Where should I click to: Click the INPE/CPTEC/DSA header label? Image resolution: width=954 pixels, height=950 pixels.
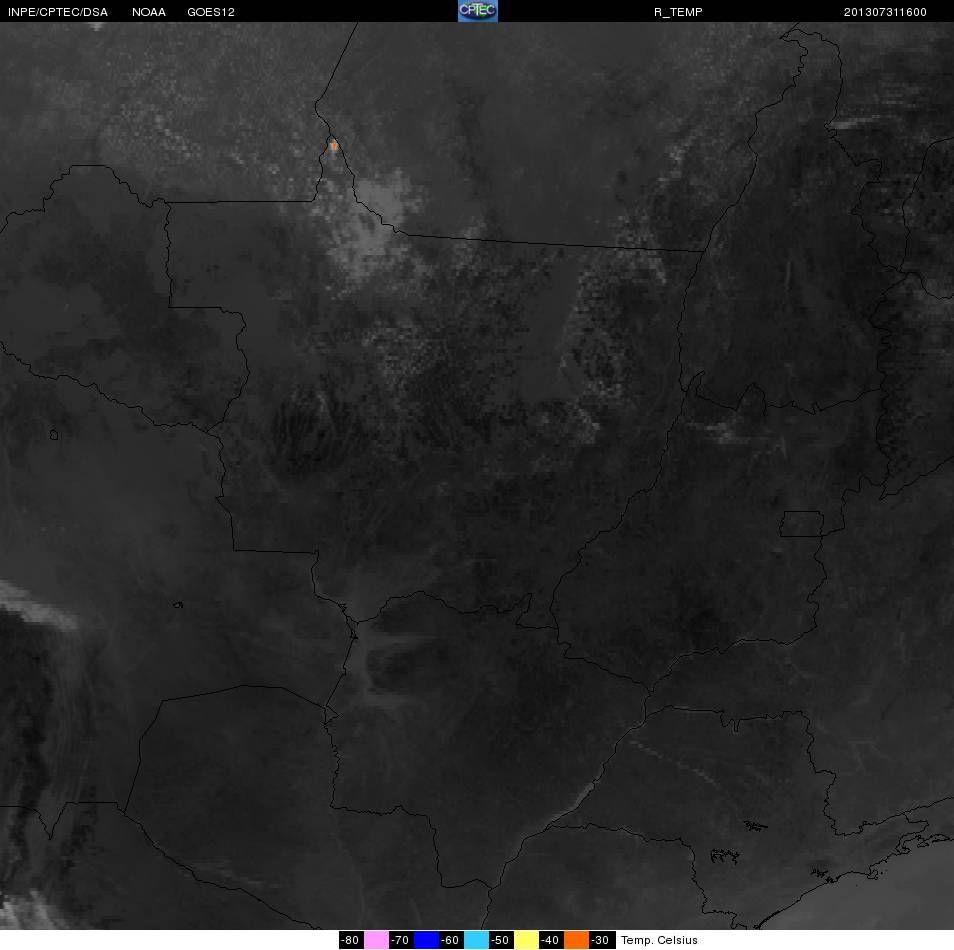[58, 12]
